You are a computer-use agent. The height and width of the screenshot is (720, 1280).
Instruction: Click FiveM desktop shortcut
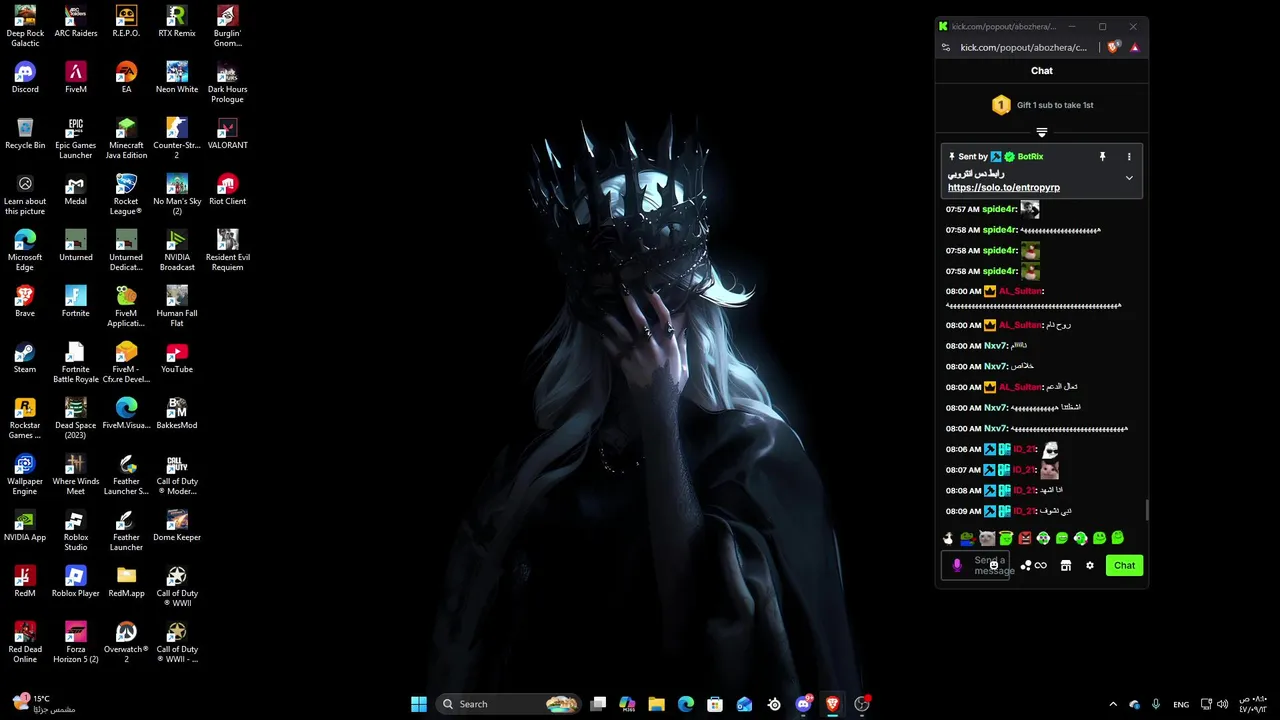76,77
